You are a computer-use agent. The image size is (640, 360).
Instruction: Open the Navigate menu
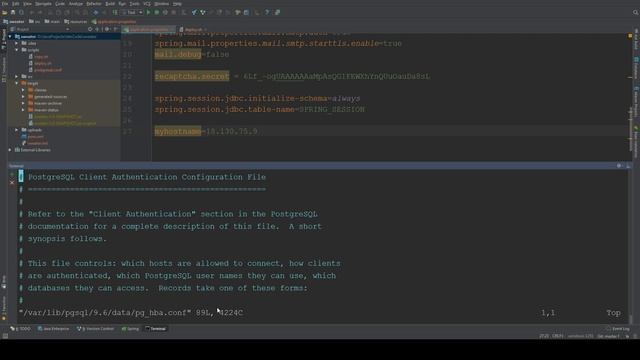click(43, 4)
